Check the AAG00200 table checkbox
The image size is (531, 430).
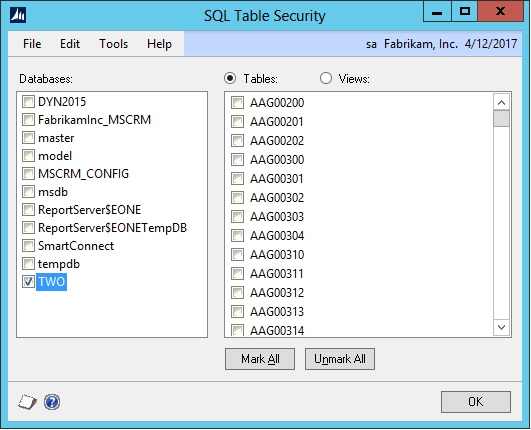pos(237,103)
